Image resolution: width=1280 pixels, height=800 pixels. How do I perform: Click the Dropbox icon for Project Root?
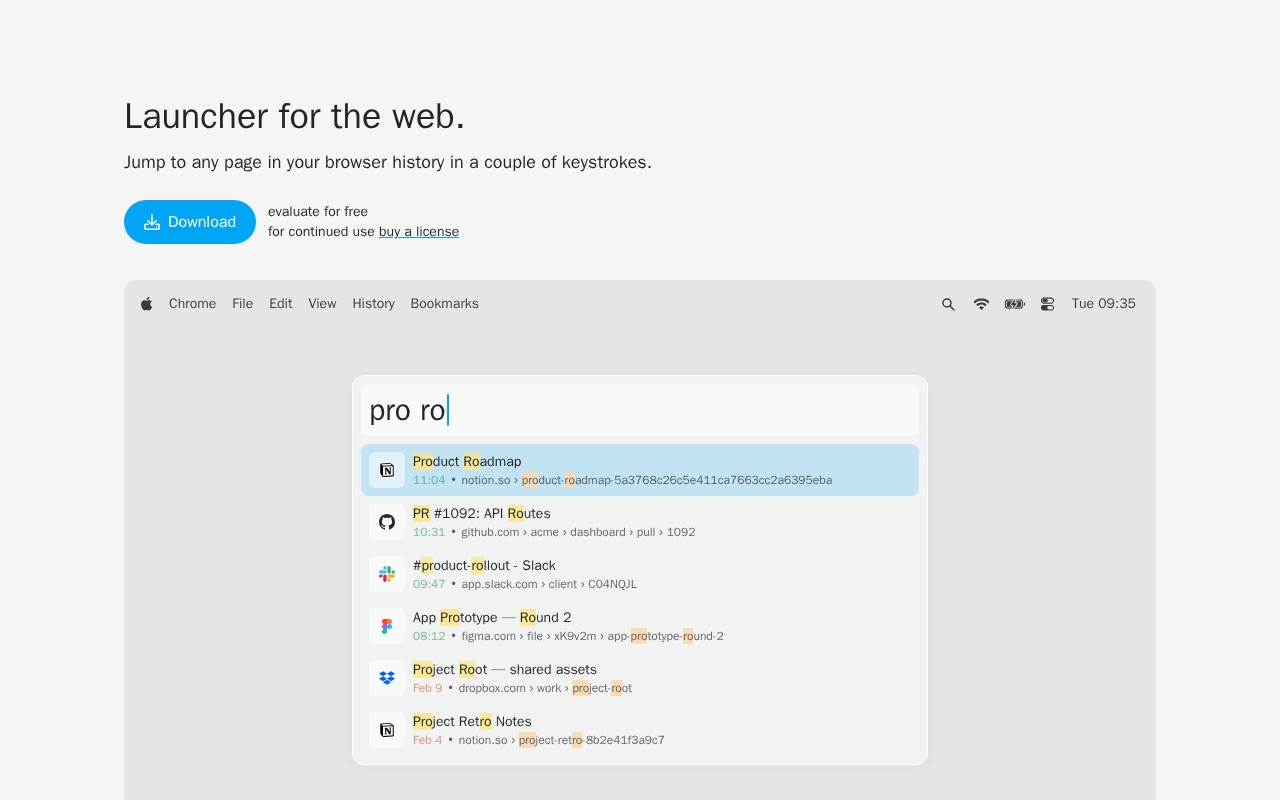(x=387, y=678)
